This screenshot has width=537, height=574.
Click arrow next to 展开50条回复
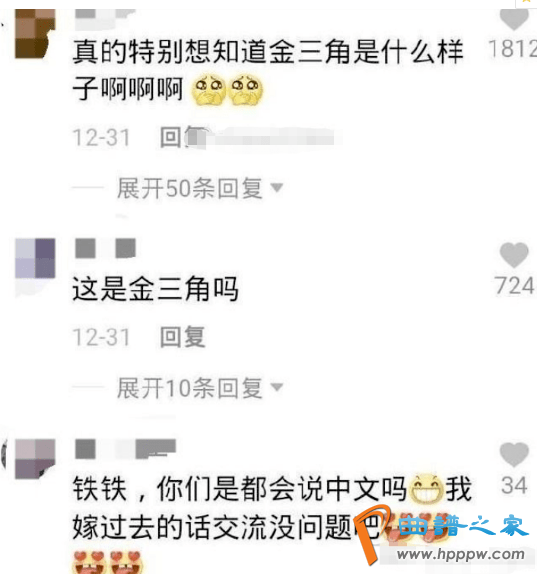277,188
